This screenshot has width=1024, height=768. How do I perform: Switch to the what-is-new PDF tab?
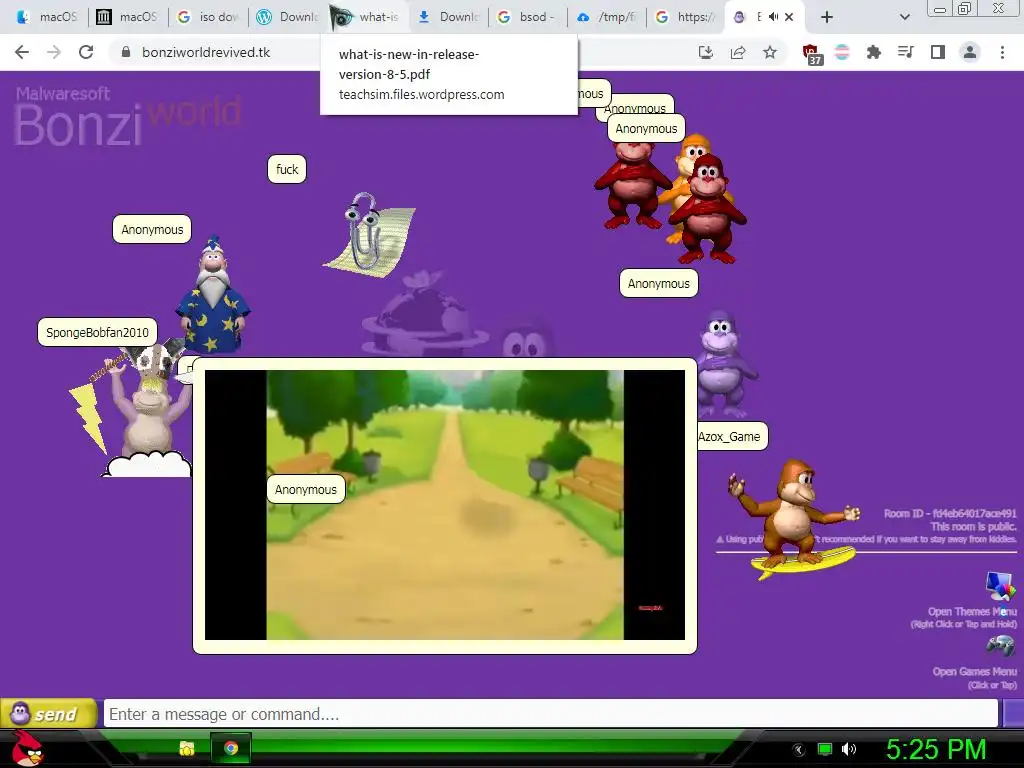368,17
